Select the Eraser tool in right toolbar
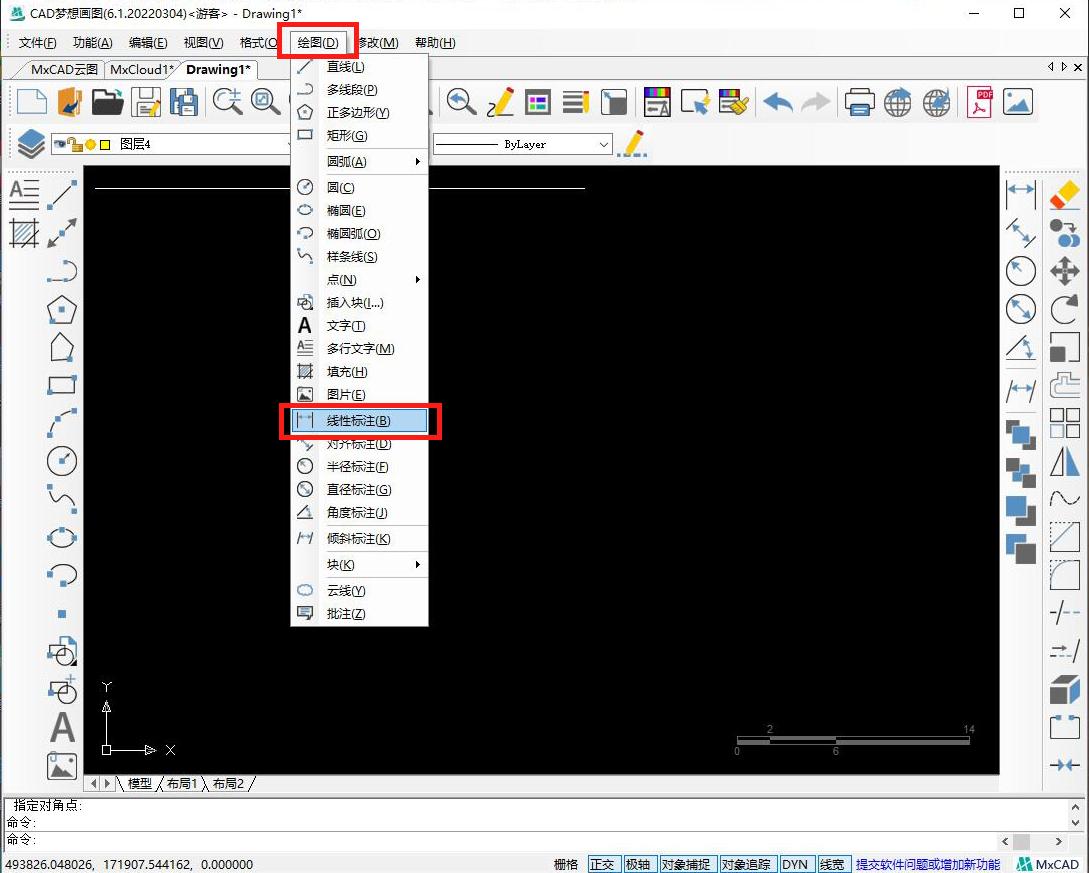 pyautogui.click(x=1064, y=194)
